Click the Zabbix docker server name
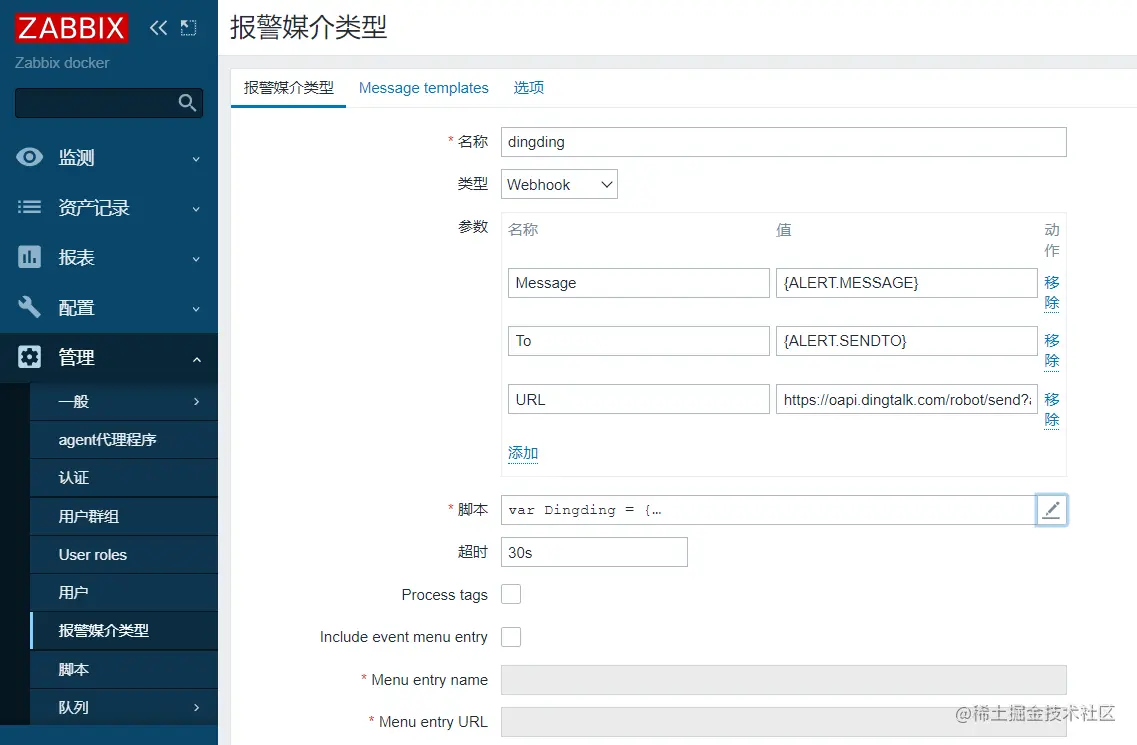This screenshot has width=1137, height=745. (x=62, y=63)
